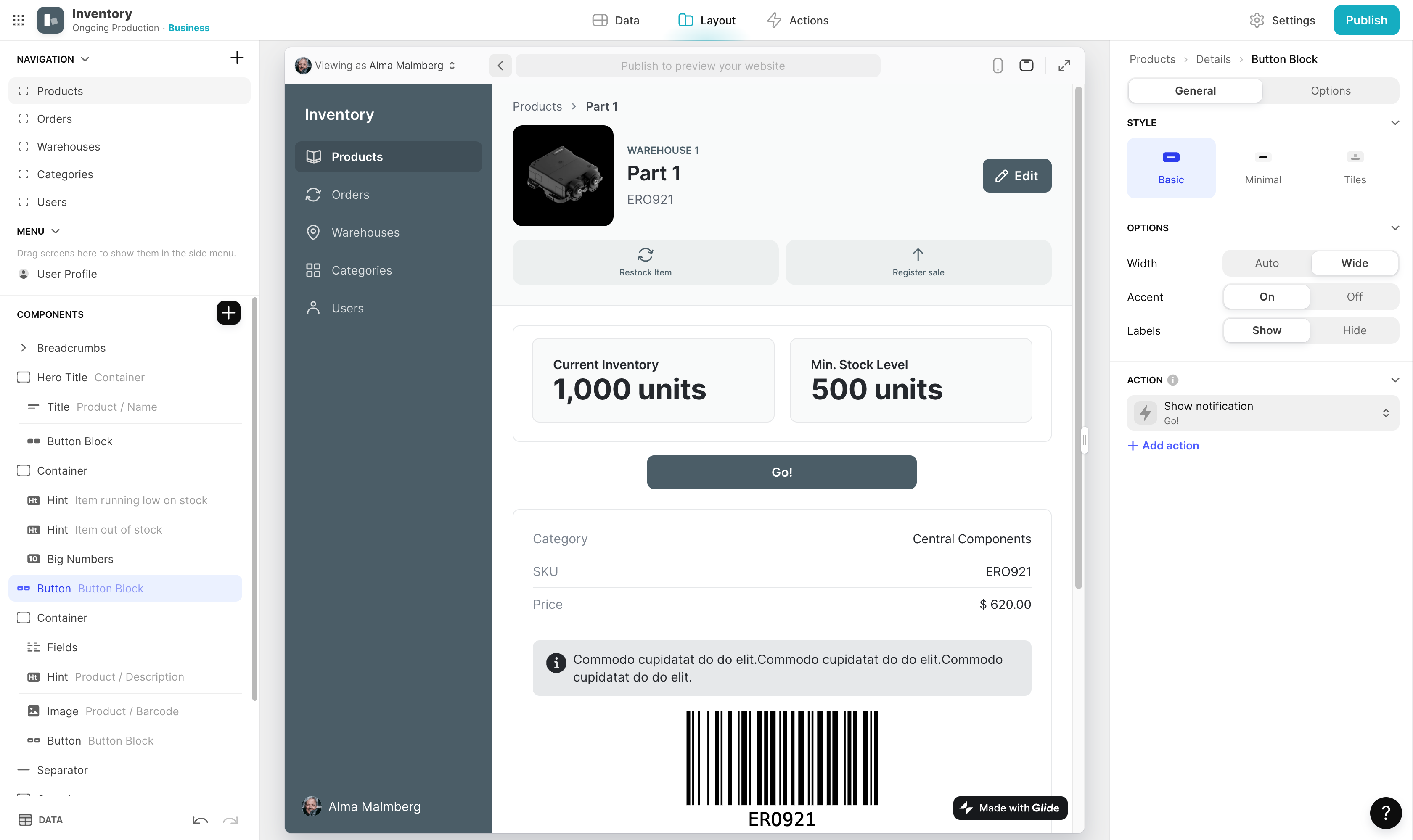Switch to the Options tab

[x=1330, y=90]
